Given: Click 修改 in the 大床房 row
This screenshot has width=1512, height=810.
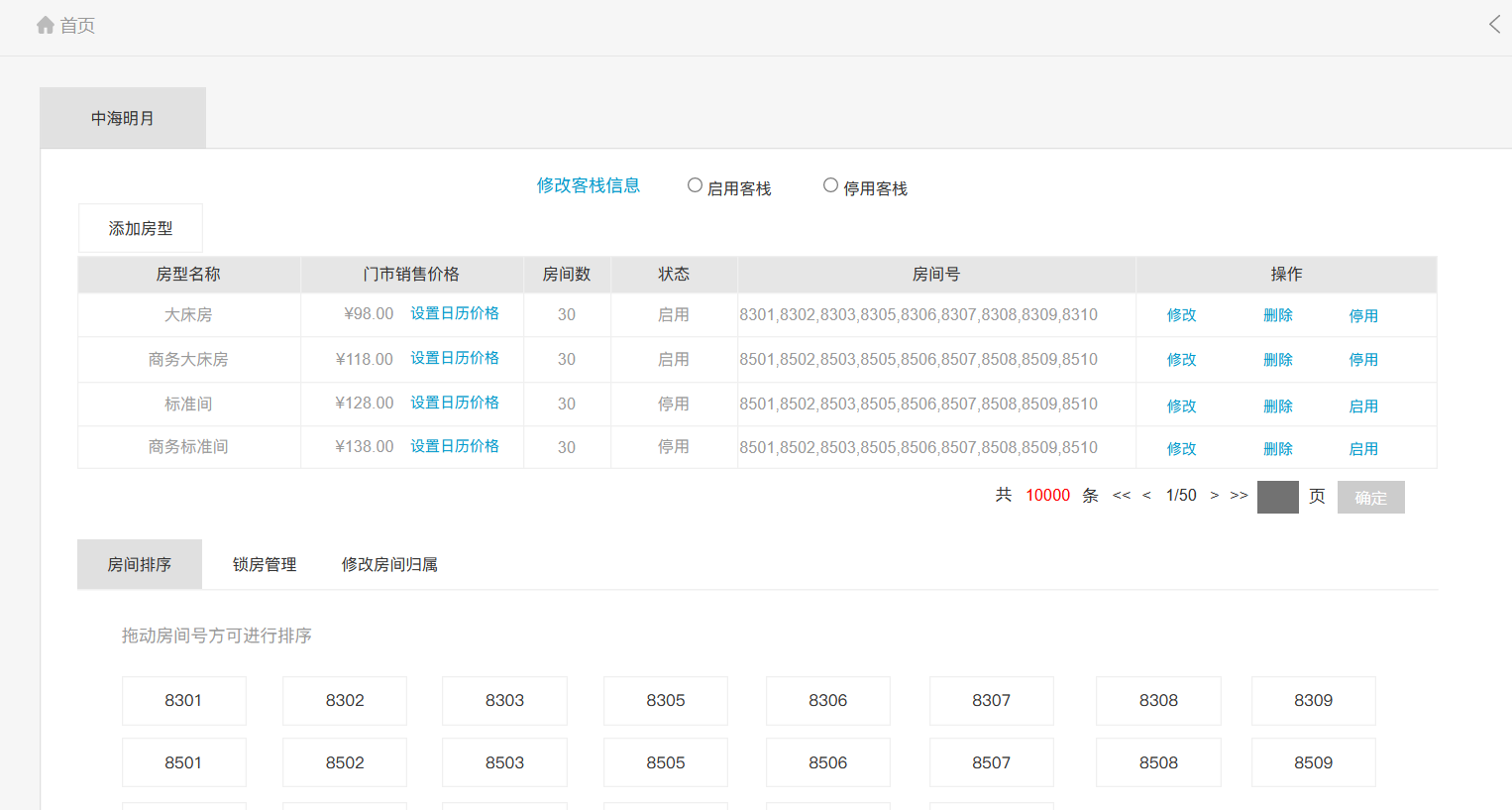Looking at the screenshot, I should click(1181, 315).
